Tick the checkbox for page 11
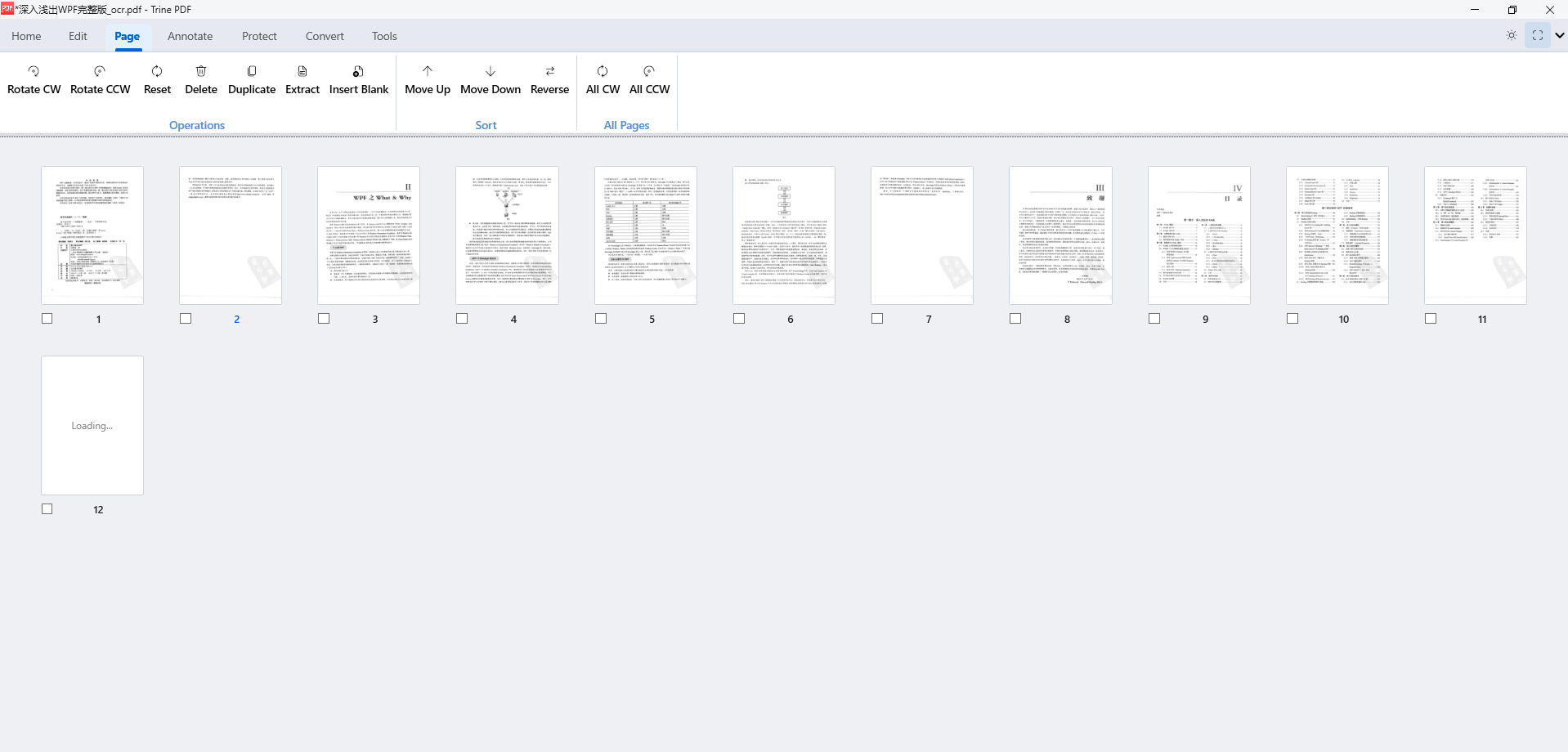Viewport: 1568px width, 752px height. pyautogui.click(x=1431, y=319)
